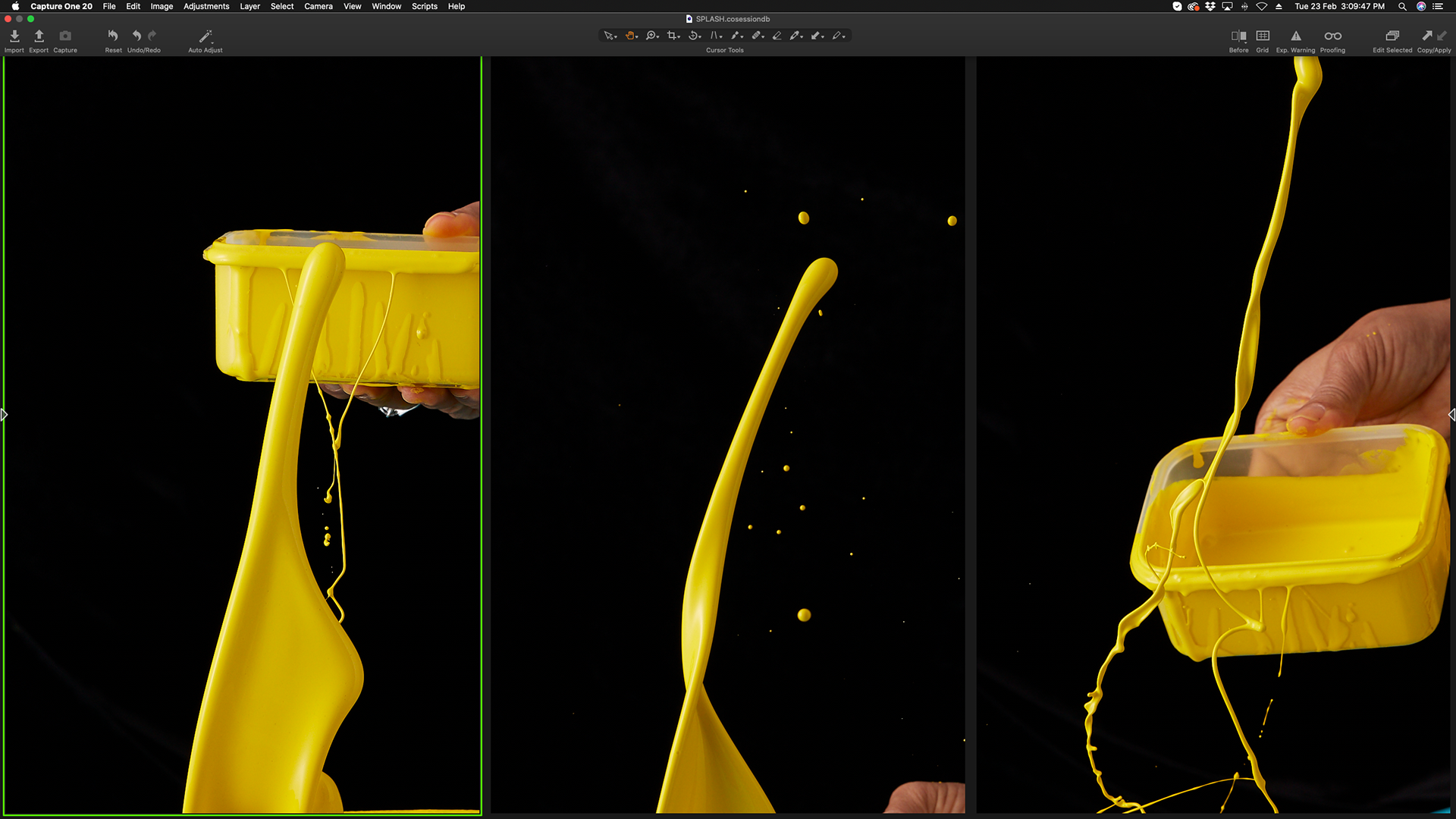Select the Keystone cursor tool
Image resolution: width=1456 pixels, height=819 pixels.
click(x=714, y=36)
